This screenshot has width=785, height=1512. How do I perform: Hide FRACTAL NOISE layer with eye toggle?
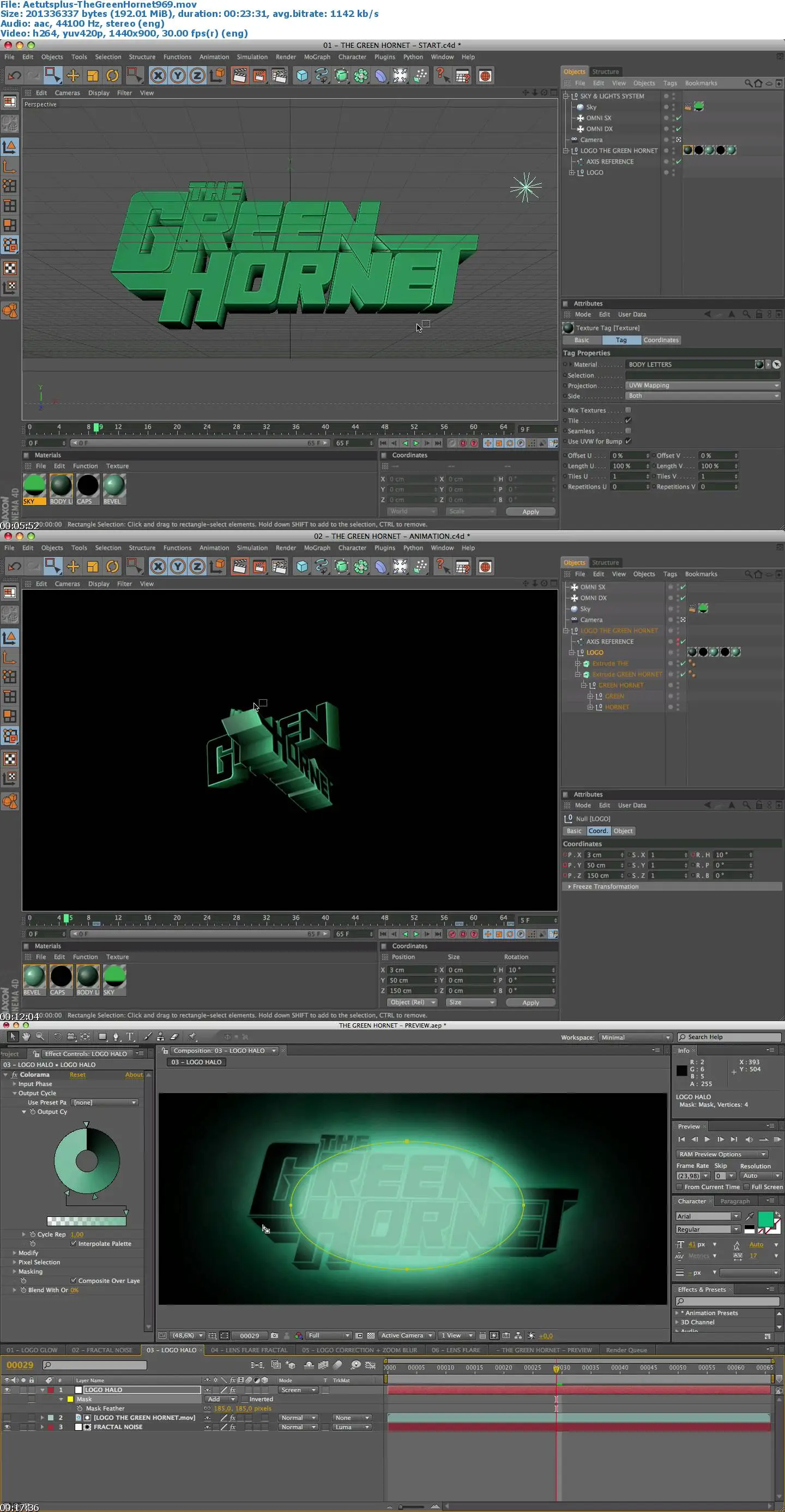7,1427
